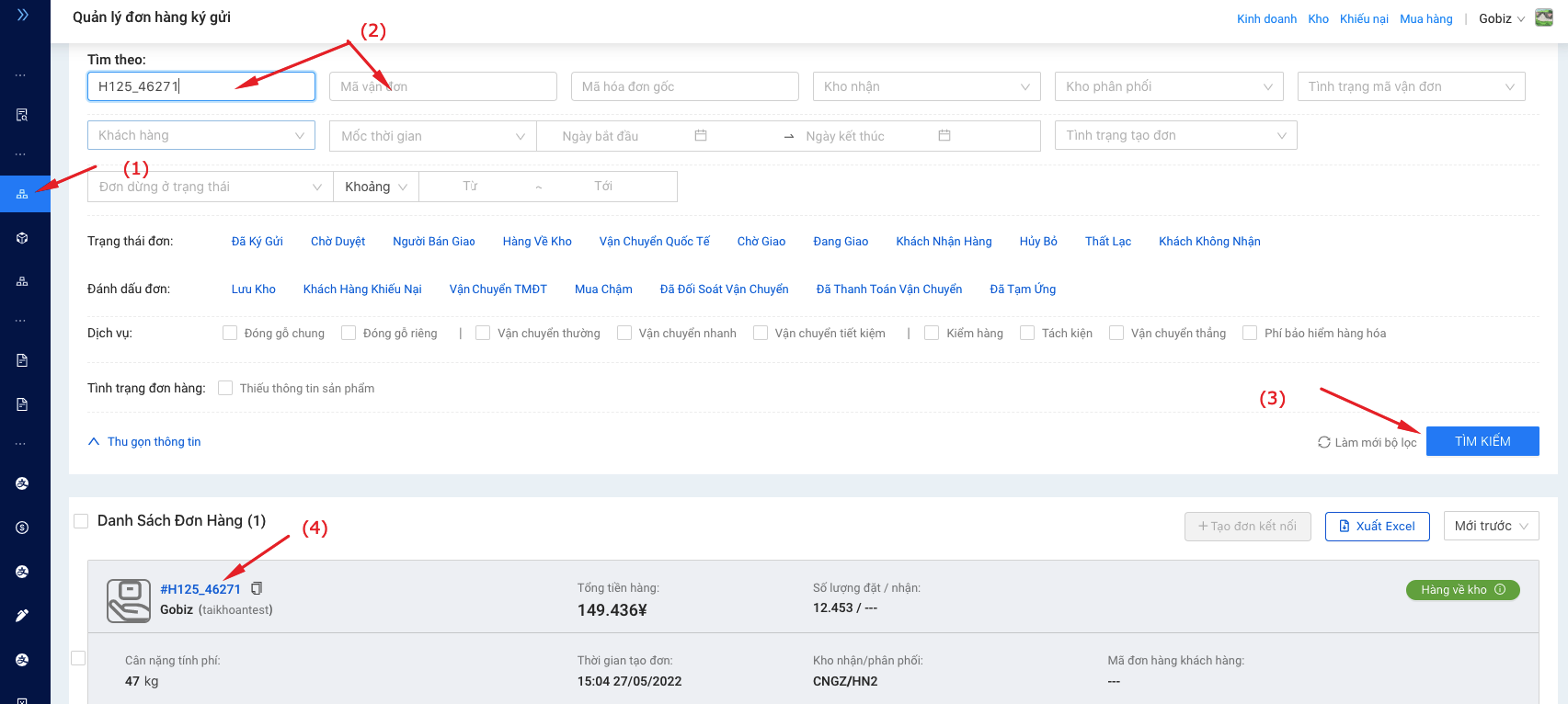The height and width of the screenshot is (704, 1568).
Task: Open the package box icon in sidebar
Action: (22, 238)
